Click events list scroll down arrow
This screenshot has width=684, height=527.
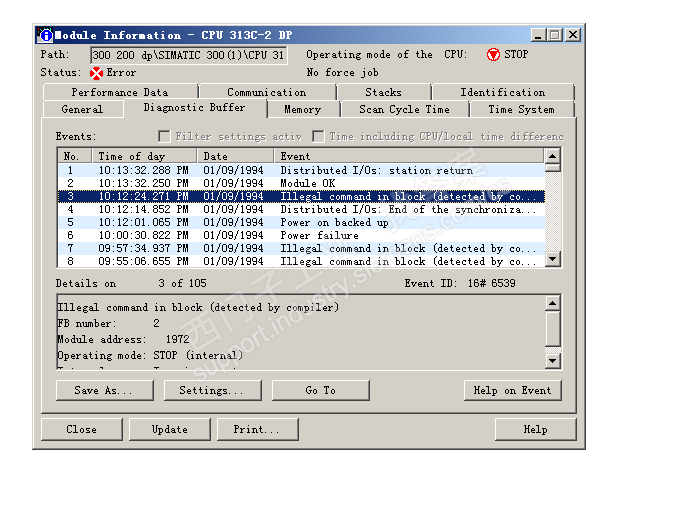[x=553, y=259]
